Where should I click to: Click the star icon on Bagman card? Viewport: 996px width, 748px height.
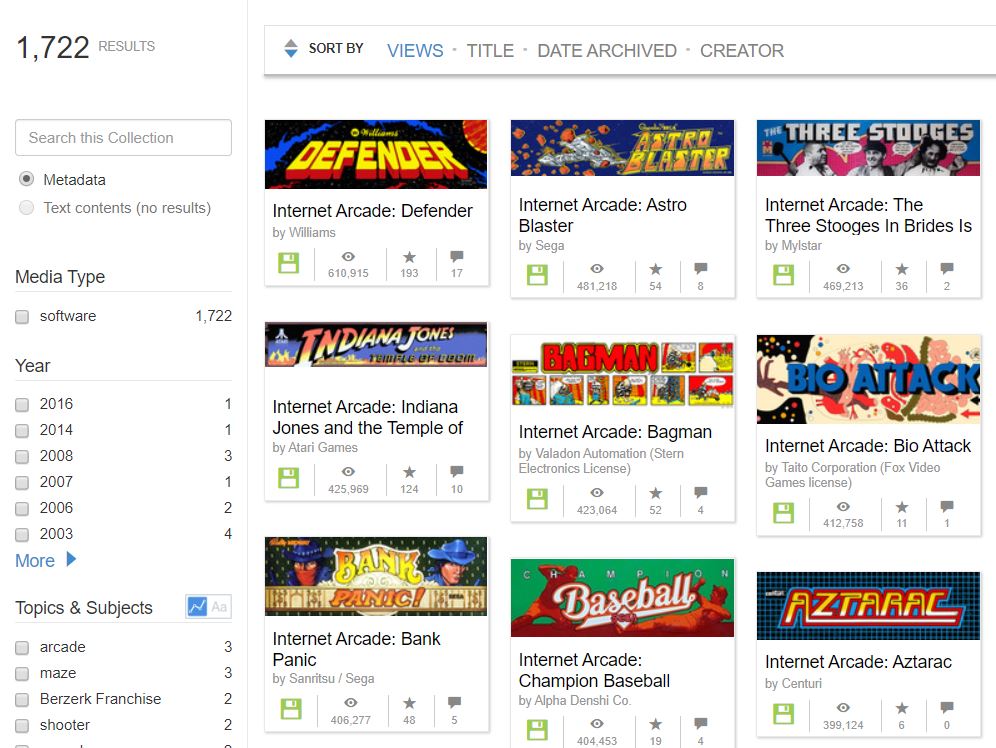[x=656, y=493]
